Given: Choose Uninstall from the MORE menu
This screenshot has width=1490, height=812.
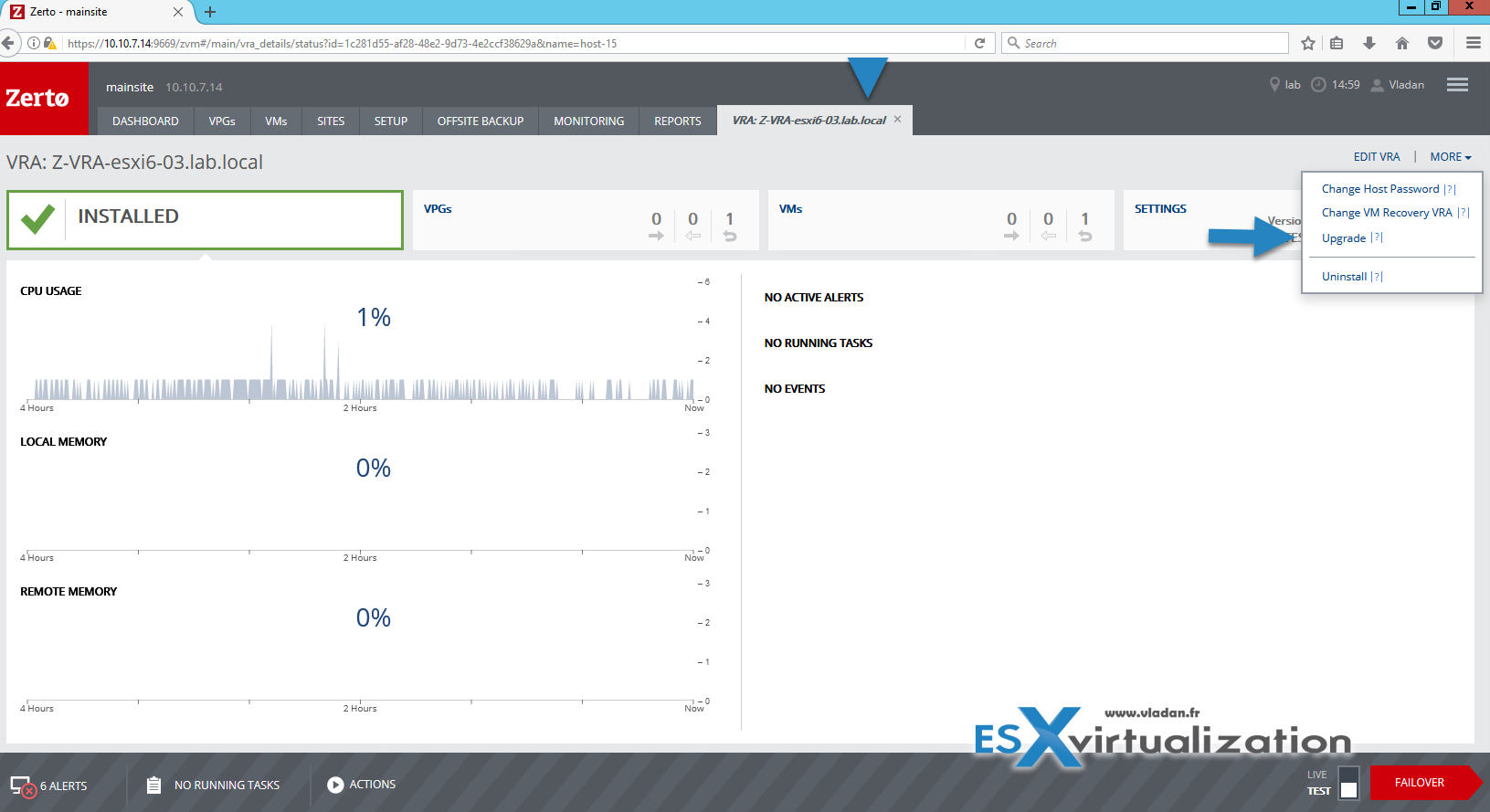Looking at the screenshot, I should pos(1345,277).
